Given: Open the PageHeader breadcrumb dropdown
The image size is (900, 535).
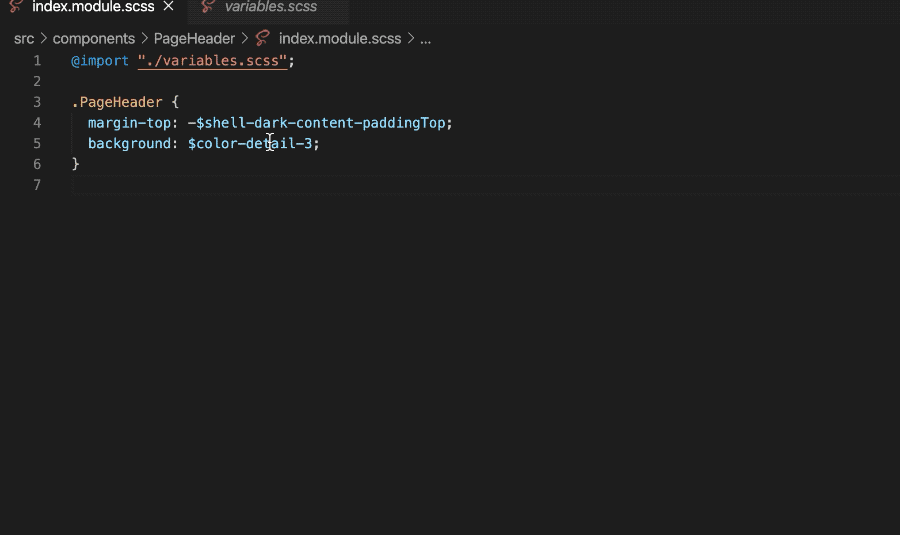Looking at the screenshot, I should point(194,39).
